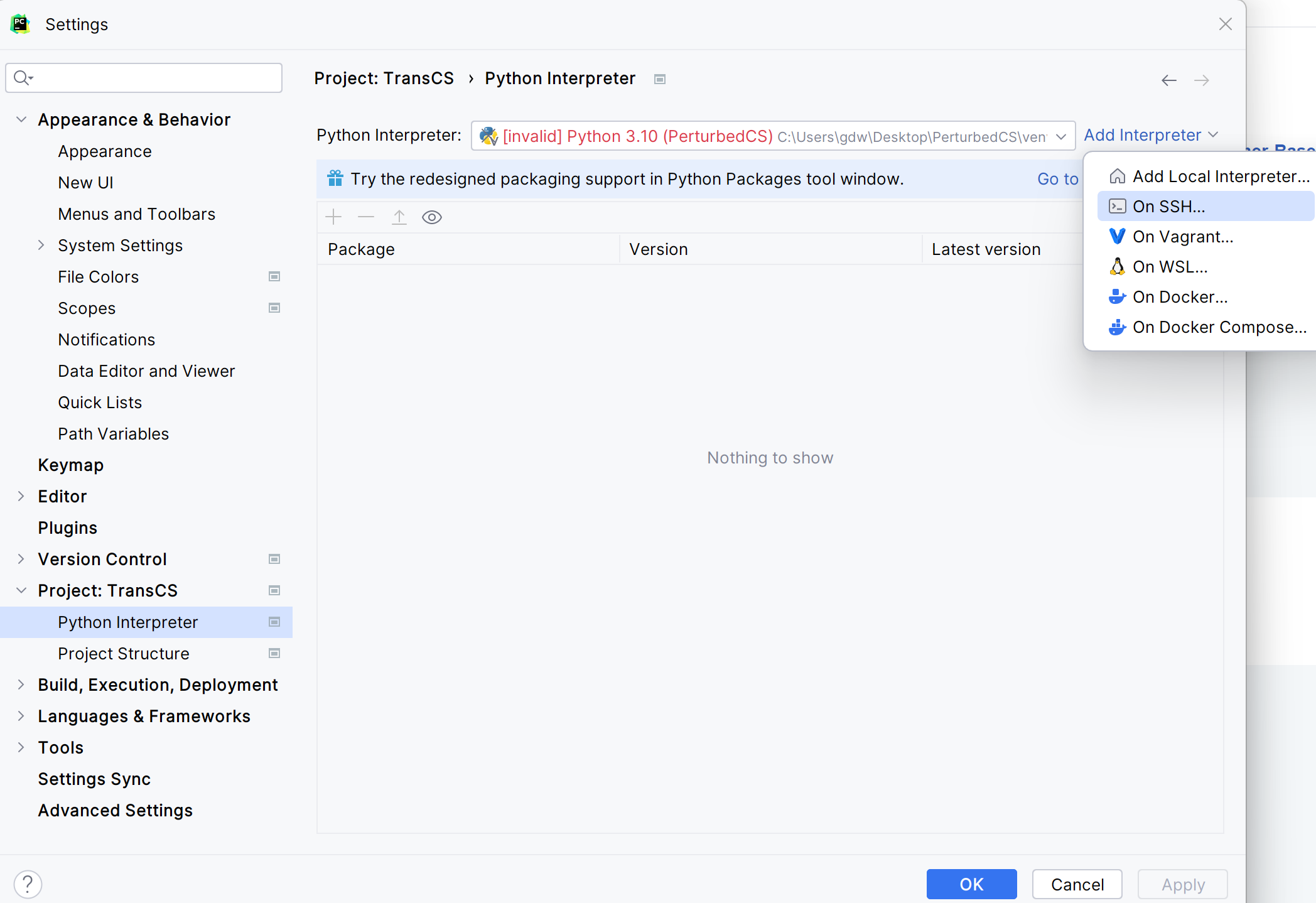This screenshot has height=903, width=1316.
Task: Navigate back with the left arrow
Action: click(x=1169, y=80)
